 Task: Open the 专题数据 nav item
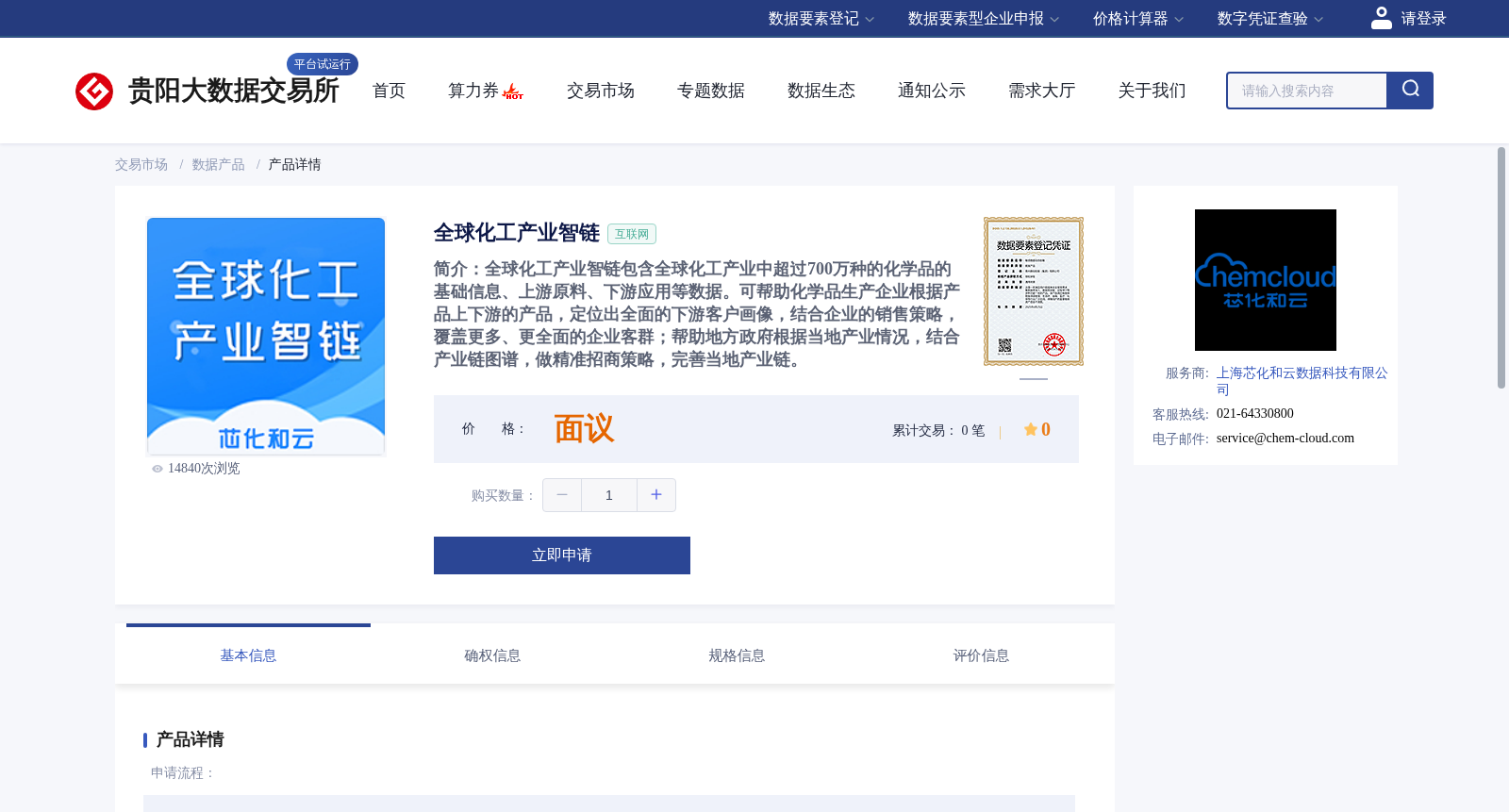711,91
